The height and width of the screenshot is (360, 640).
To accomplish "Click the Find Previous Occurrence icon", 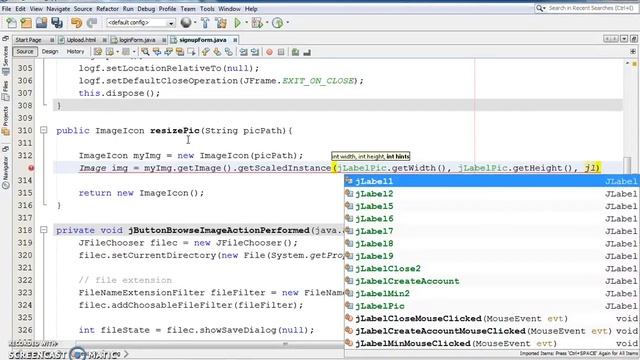I will (x=157, y=52).
